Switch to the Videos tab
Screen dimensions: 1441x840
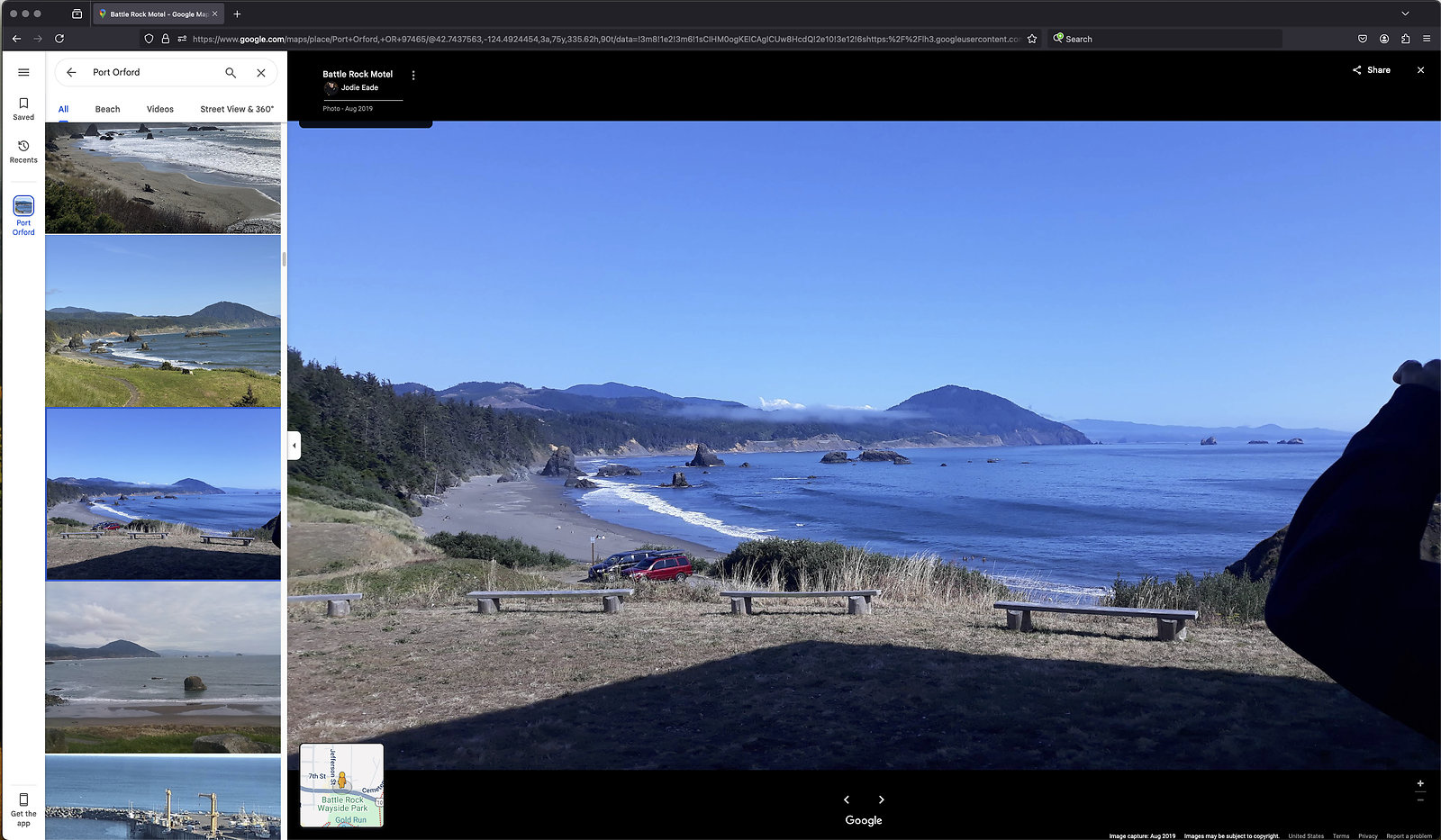coord(160,109)
